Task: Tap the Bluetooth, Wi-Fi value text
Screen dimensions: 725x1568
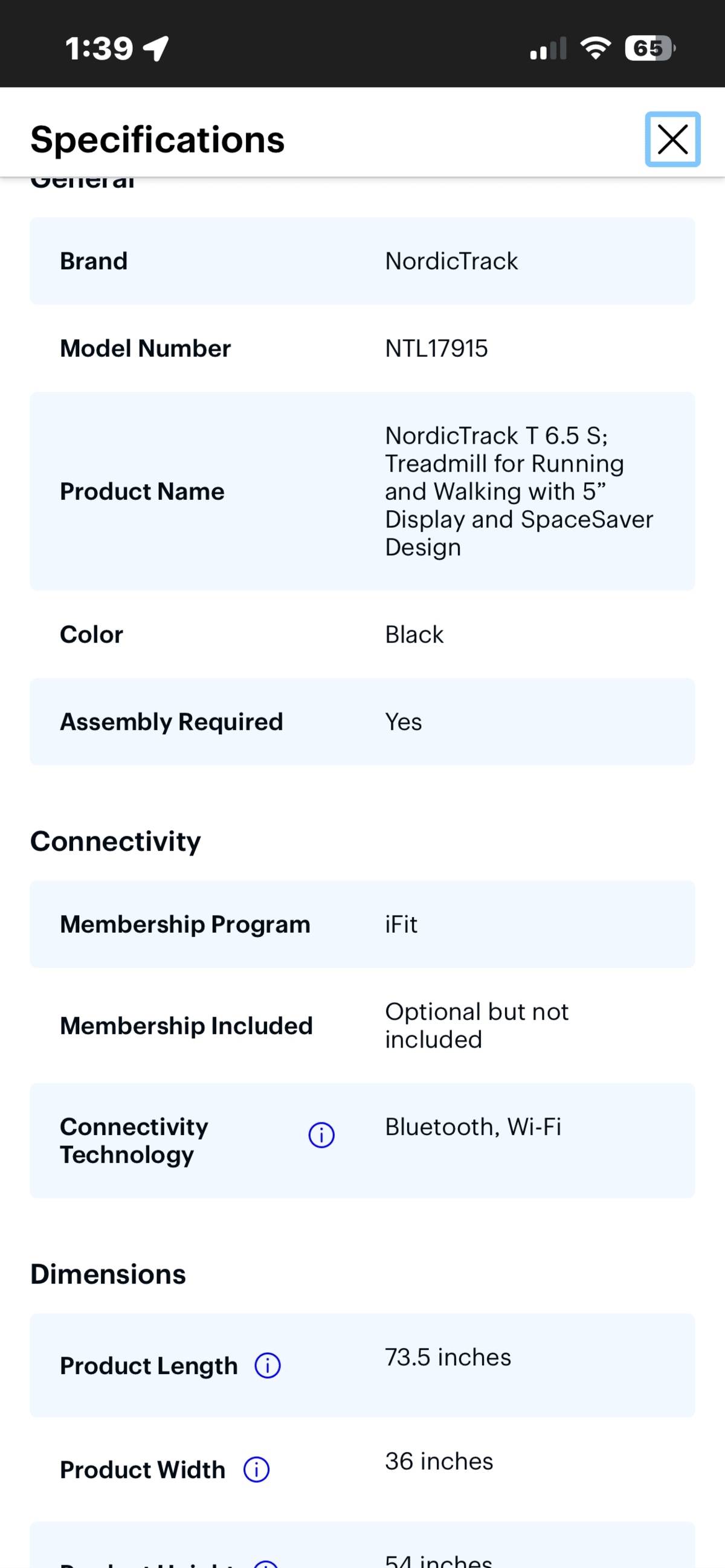Action: pyautogui.click(x=474, y=1127)
